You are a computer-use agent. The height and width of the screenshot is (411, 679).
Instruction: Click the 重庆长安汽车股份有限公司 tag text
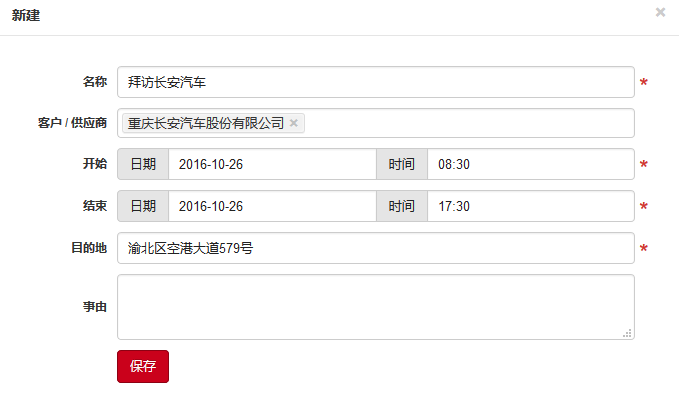(206, 123)
